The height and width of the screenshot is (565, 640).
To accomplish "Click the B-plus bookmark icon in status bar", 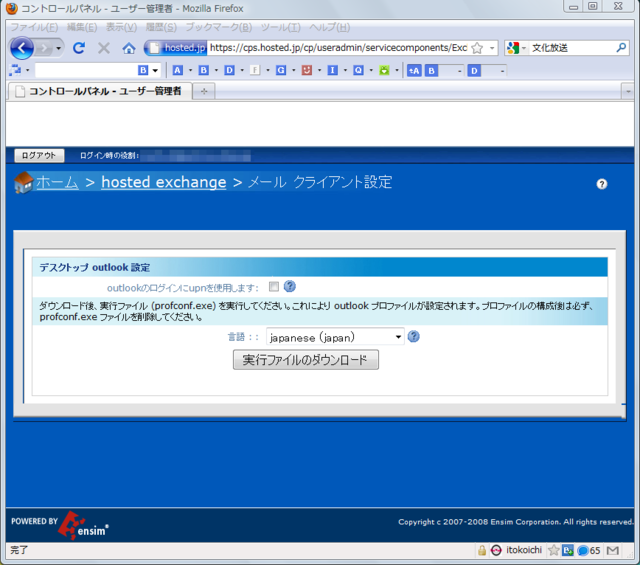I will coord(568,550).
